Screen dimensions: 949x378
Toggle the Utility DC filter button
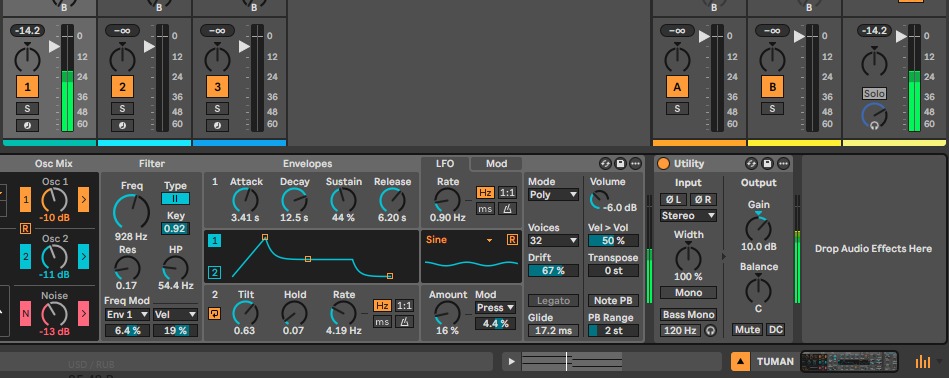click(775, 330)
